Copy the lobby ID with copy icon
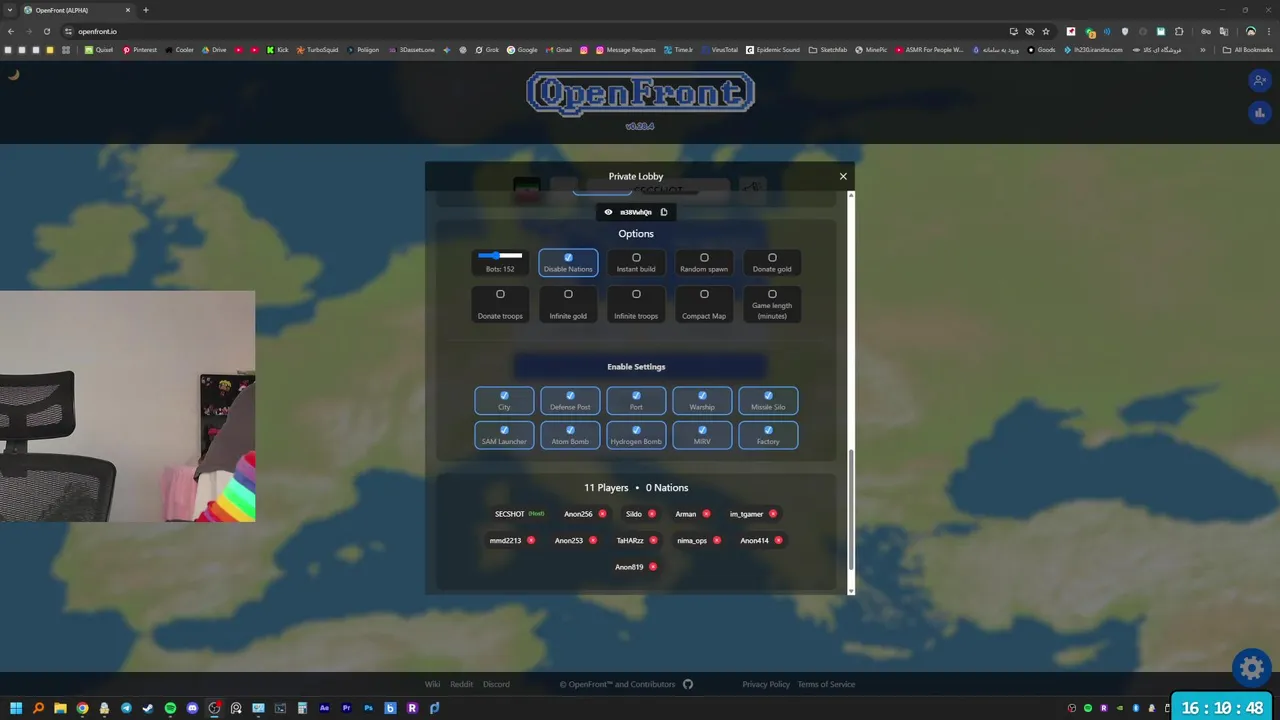Image resolution: width=1280 pixels, height=720 pixels. point(664,212)
